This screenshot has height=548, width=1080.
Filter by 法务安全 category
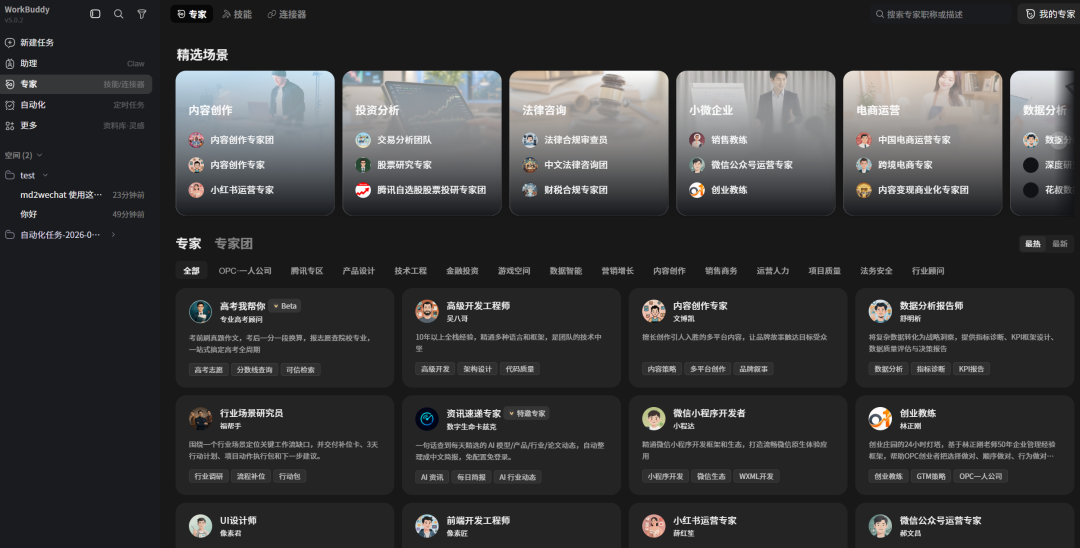876,271
